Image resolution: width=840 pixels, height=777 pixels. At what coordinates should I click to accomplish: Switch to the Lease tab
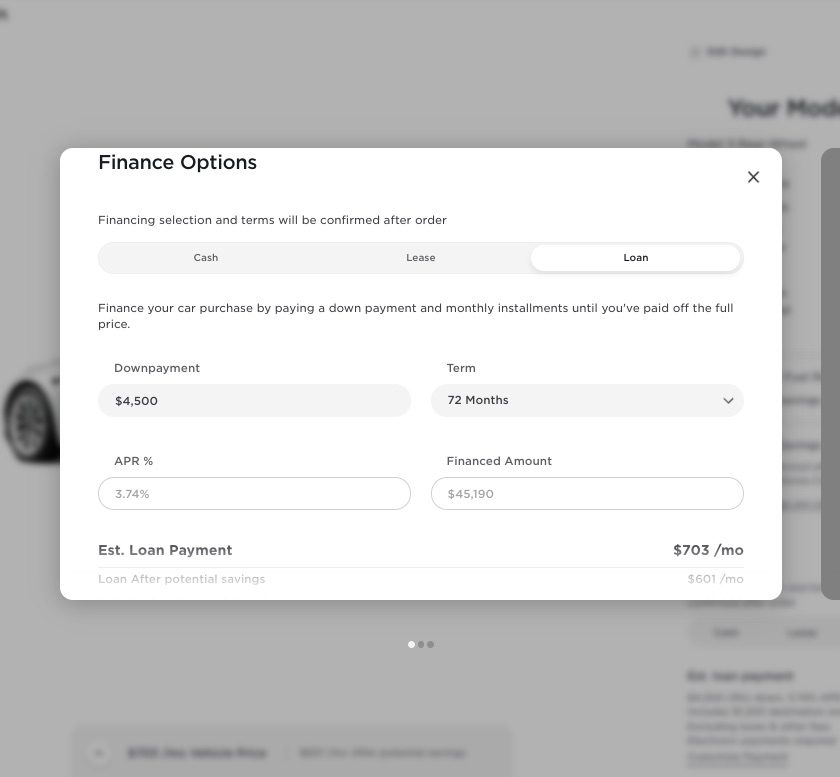click(421, 258)
